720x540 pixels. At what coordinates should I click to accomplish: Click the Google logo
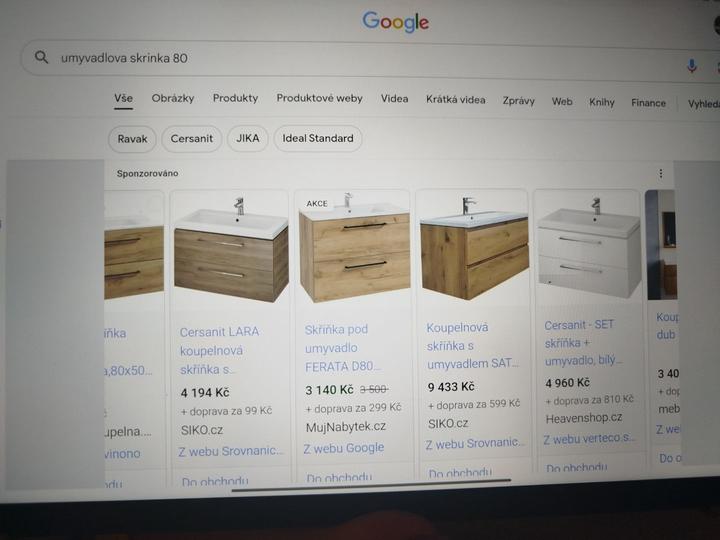click(395, 22)
